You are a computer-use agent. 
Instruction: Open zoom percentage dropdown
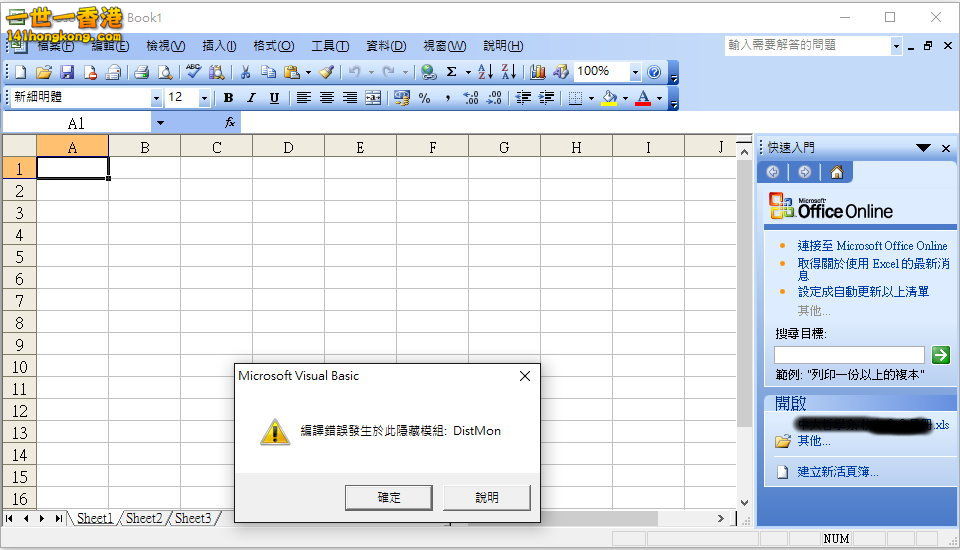pyautogui.click(x=635, y=72)
